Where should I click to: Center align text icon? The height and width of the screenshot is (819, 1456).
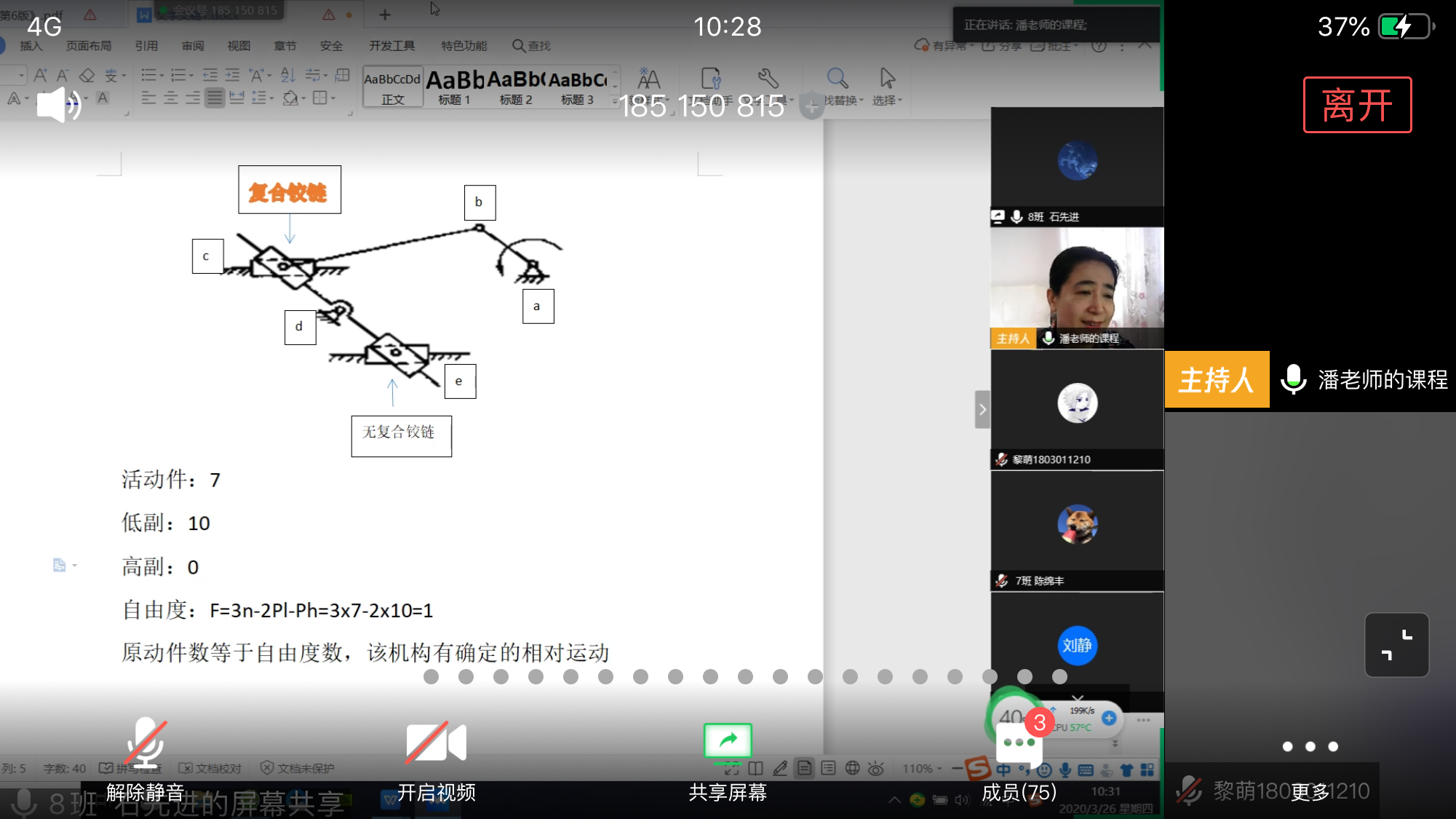[171, 98]
